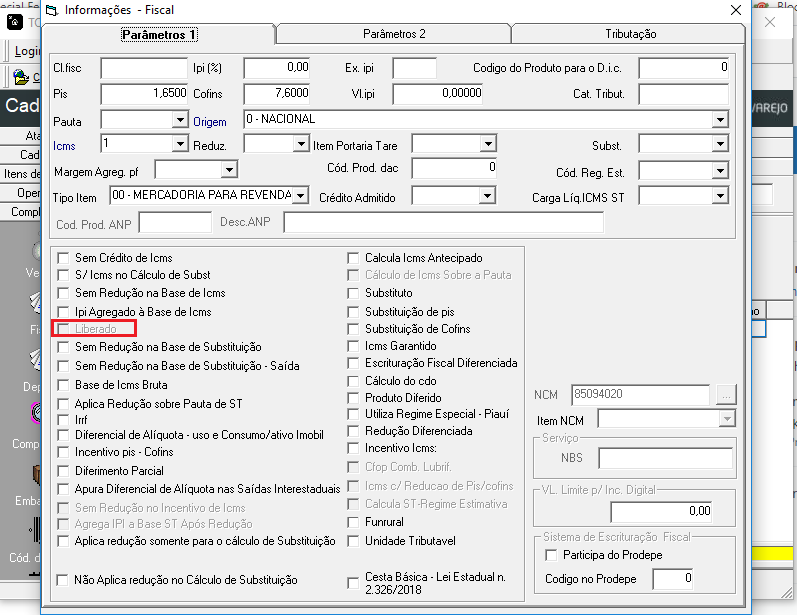The image size is (797, 615).
Task: Toggle Cesta Básica Lei Estadual checkbox
Action: point(353,583)
